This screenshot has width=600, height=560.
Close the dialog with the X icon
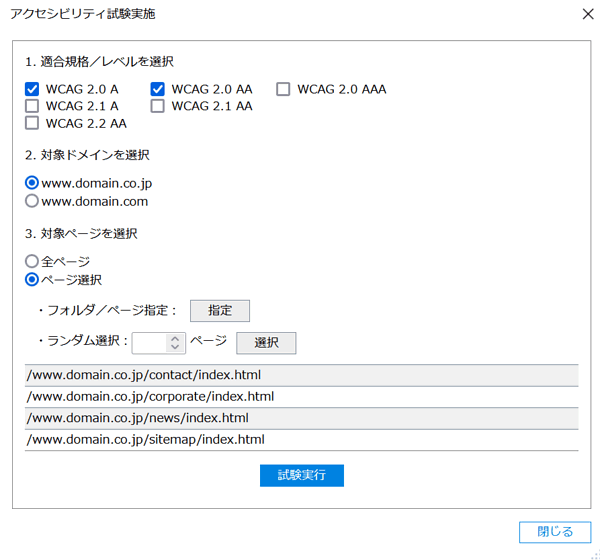[x=588, y=14]
